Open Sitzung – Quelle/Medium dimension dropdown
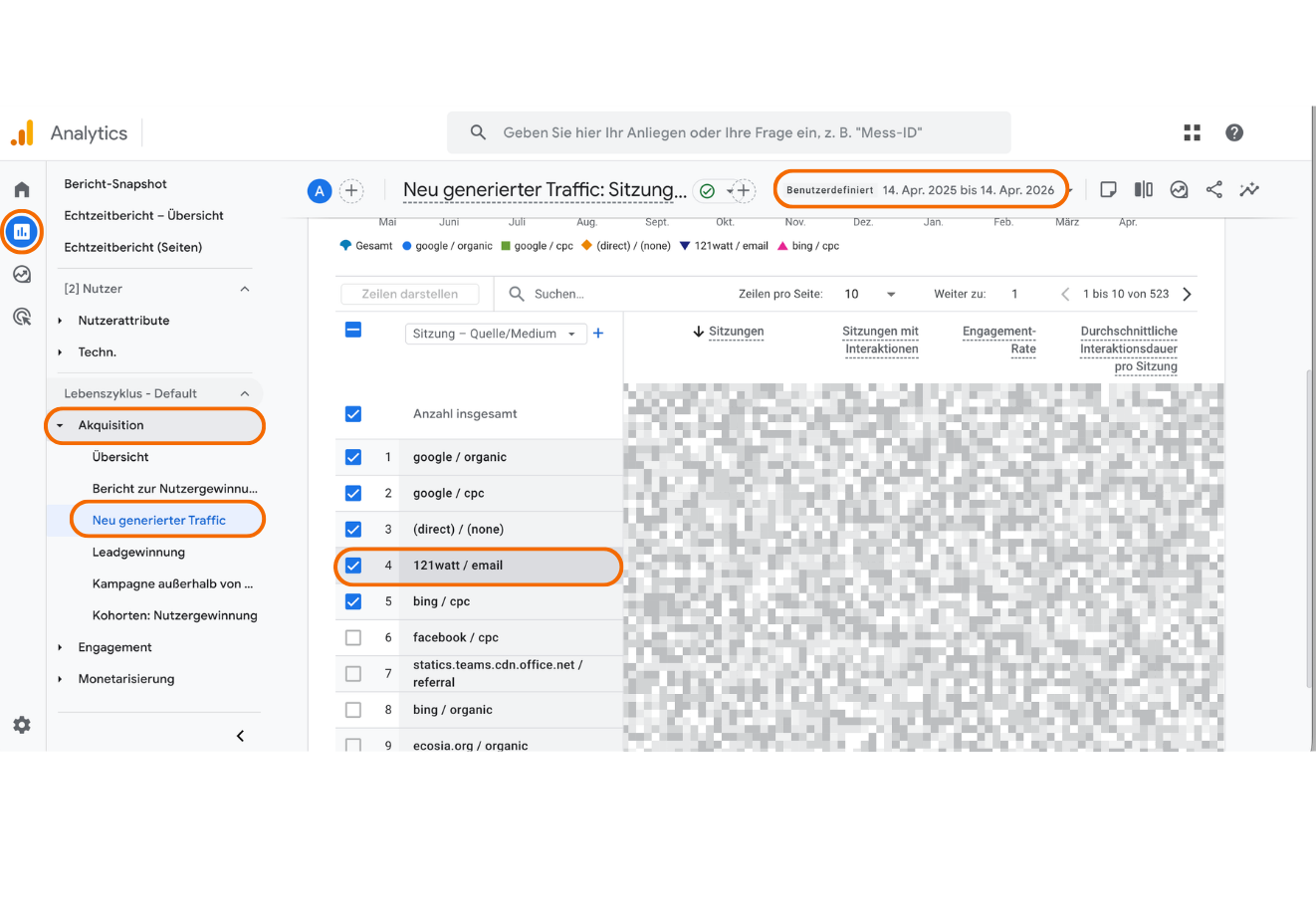 [495, 334]
